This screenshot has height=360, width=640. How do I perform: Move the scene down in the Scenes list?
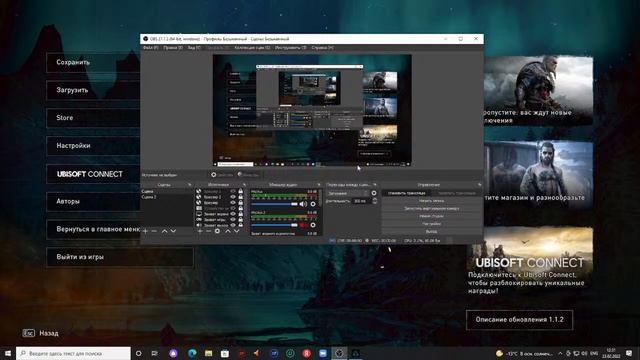pos(173,231)
